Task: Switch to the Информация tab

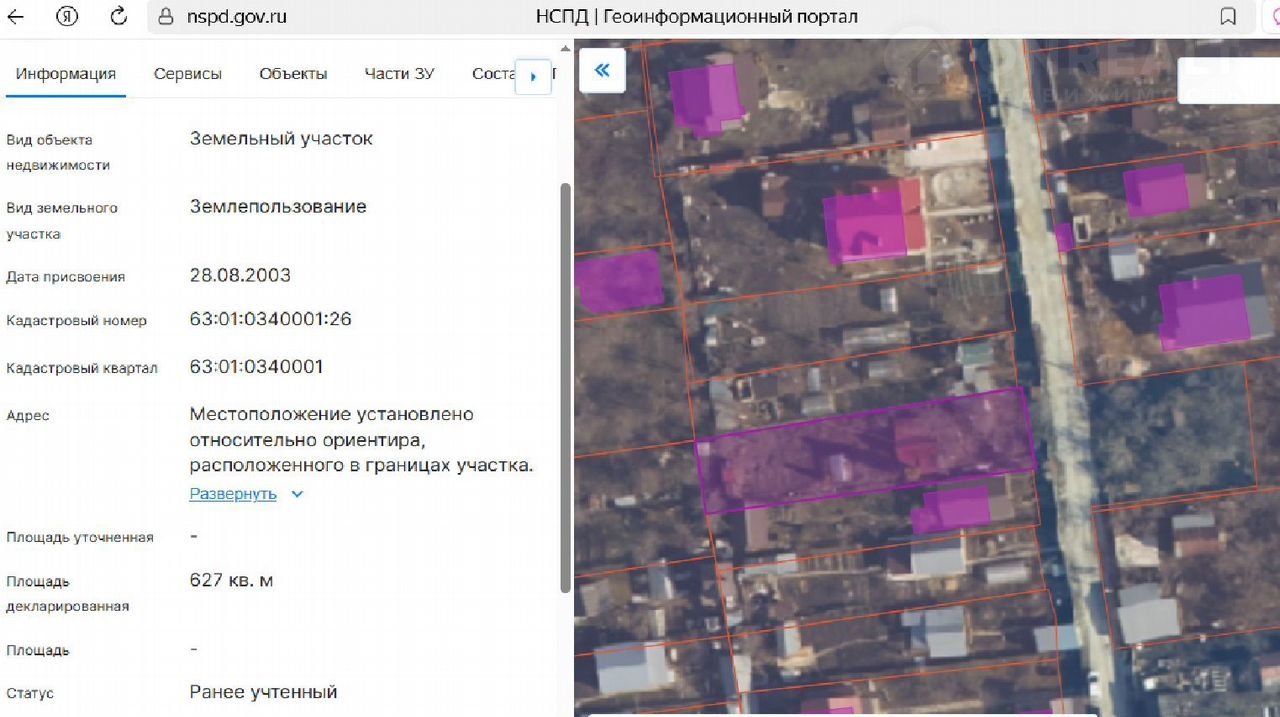Action: (x=66, y=74)
